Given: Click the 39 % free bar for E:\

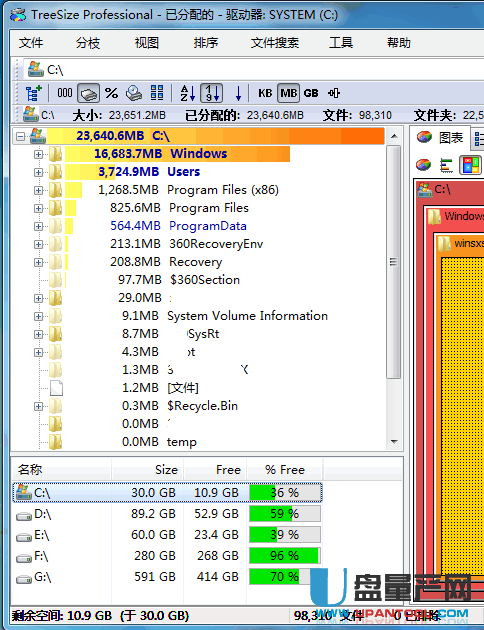Looking at the screenshot, I should click(285, 535).
